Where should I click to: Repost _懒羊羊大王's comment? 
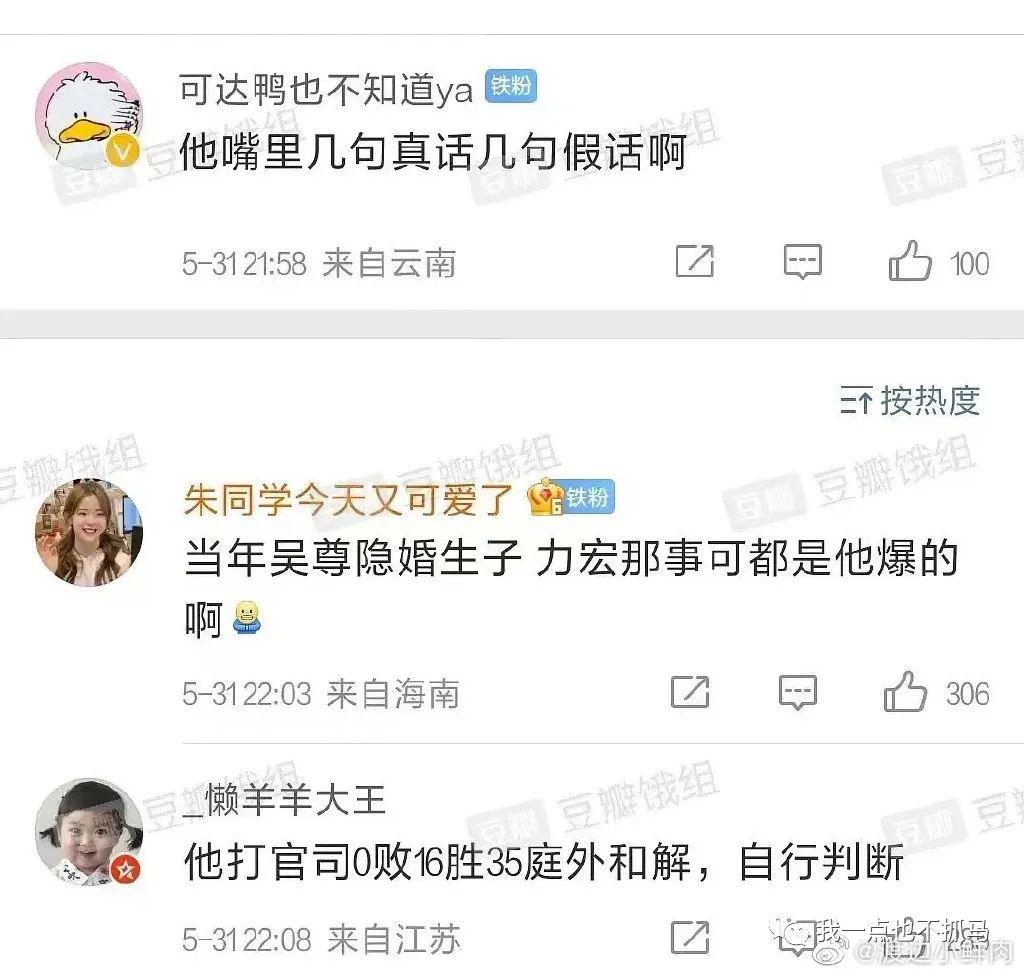(x=690, y=938)
